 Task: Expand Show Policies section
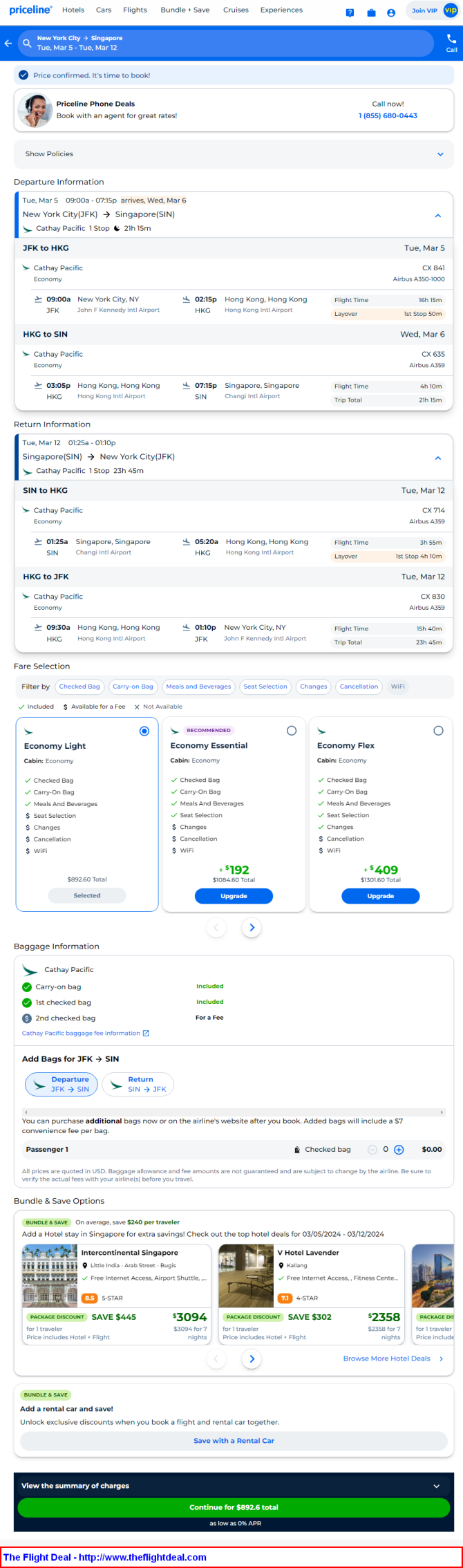tap(234, 154)
